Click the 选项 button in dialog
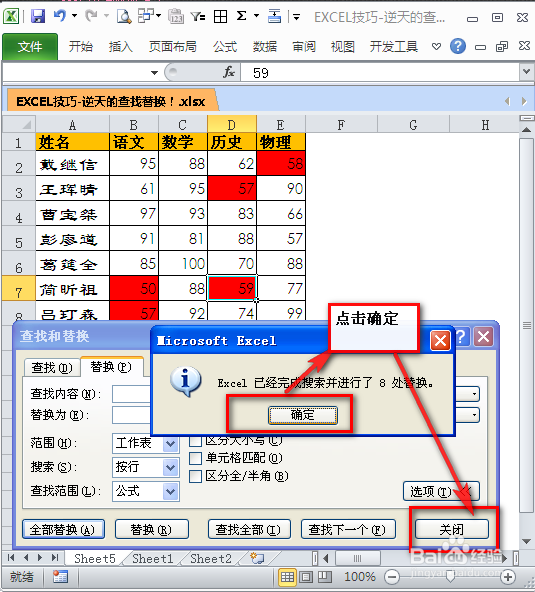The width and height of the screenshot is (535, 592). (441, 491)
